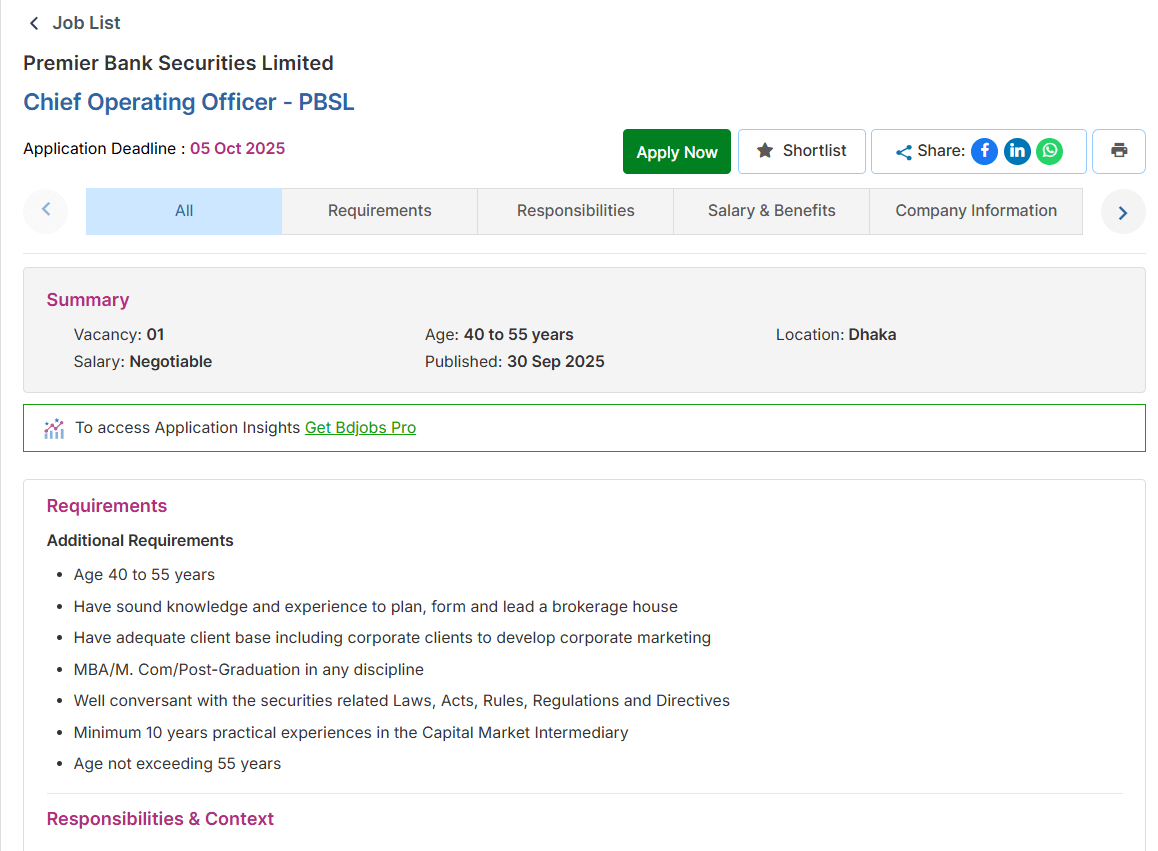Image resolution: width=1158 pixels, height=851 pixels.
Task: View the Salary & Benefits tab
Action: (x=772, y=211)
